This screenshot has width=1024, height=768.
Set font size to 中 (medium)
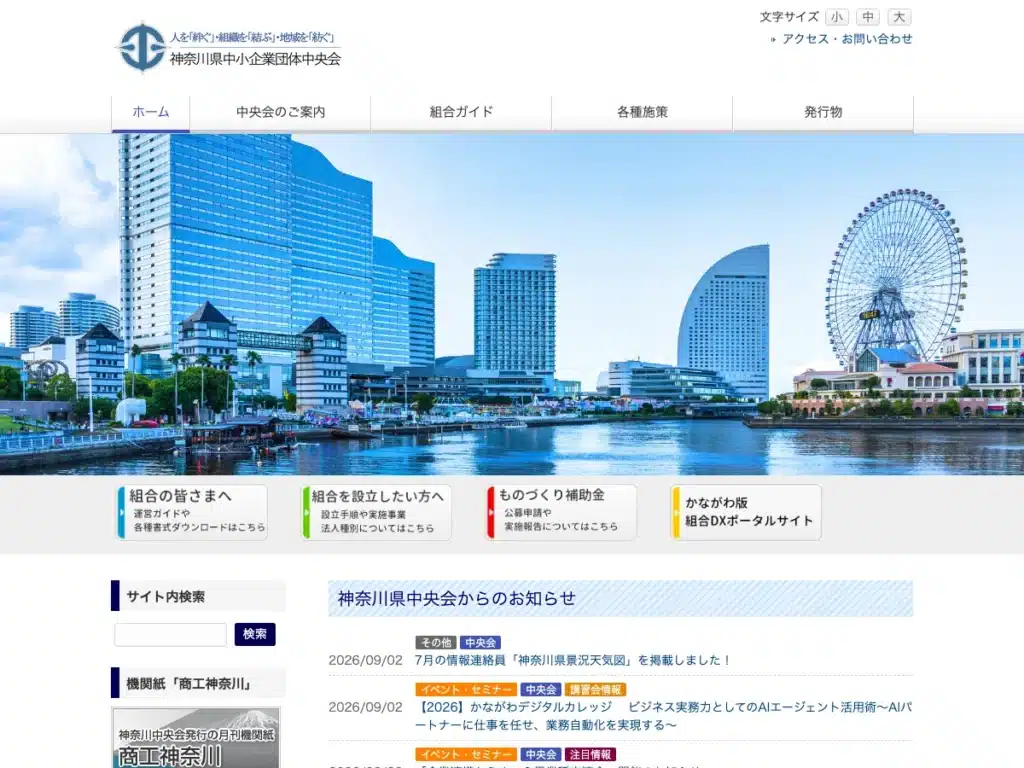868,17
